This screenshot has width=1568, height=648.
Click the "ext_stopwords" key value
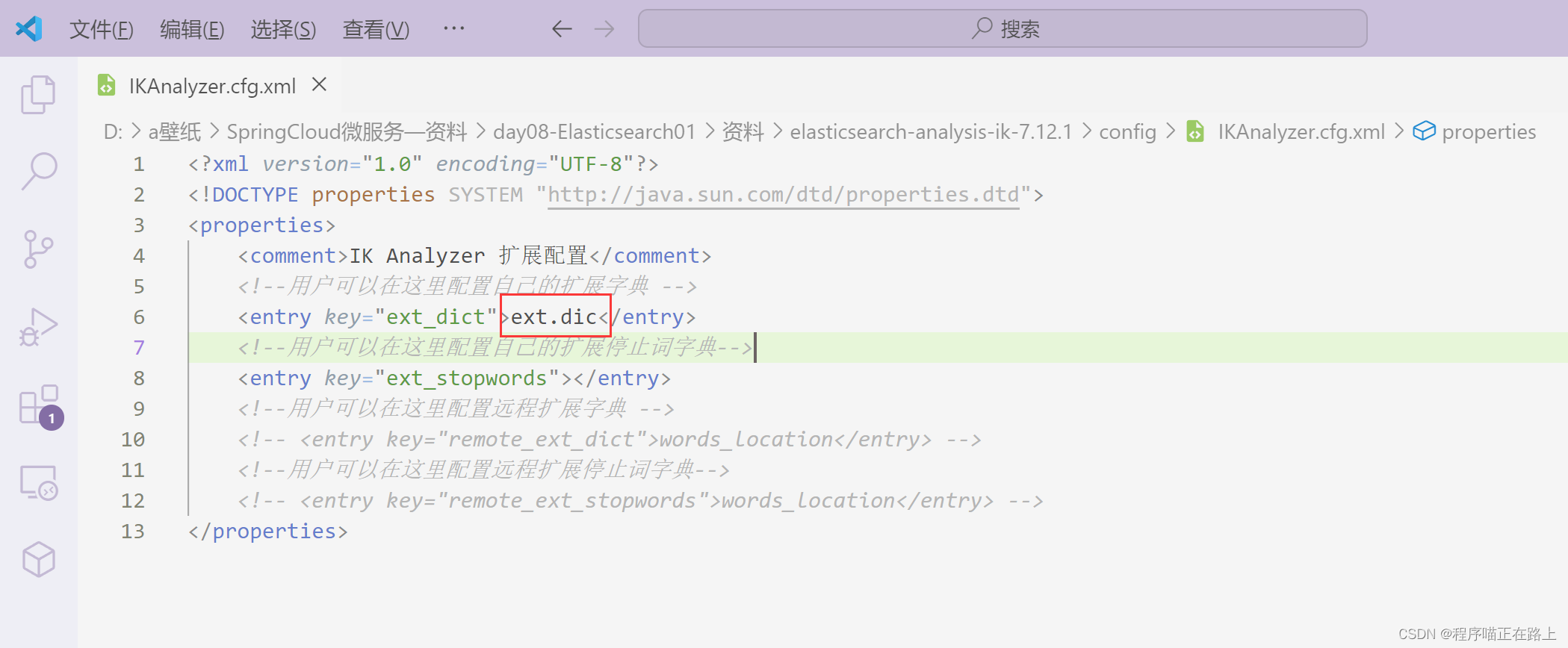tap(467, 378)
